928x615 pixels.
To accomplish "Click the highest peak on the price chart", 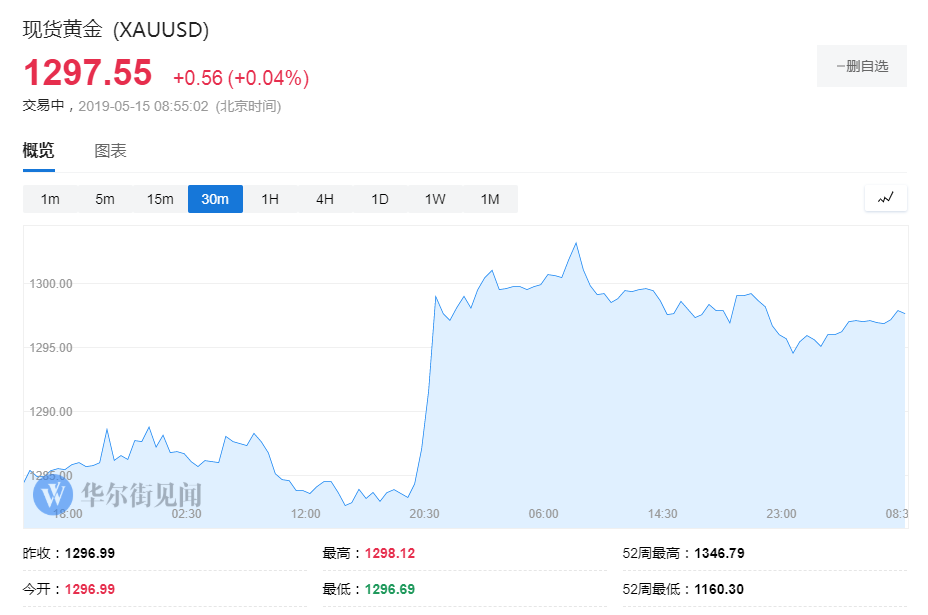I will click(x=575, y=242).
